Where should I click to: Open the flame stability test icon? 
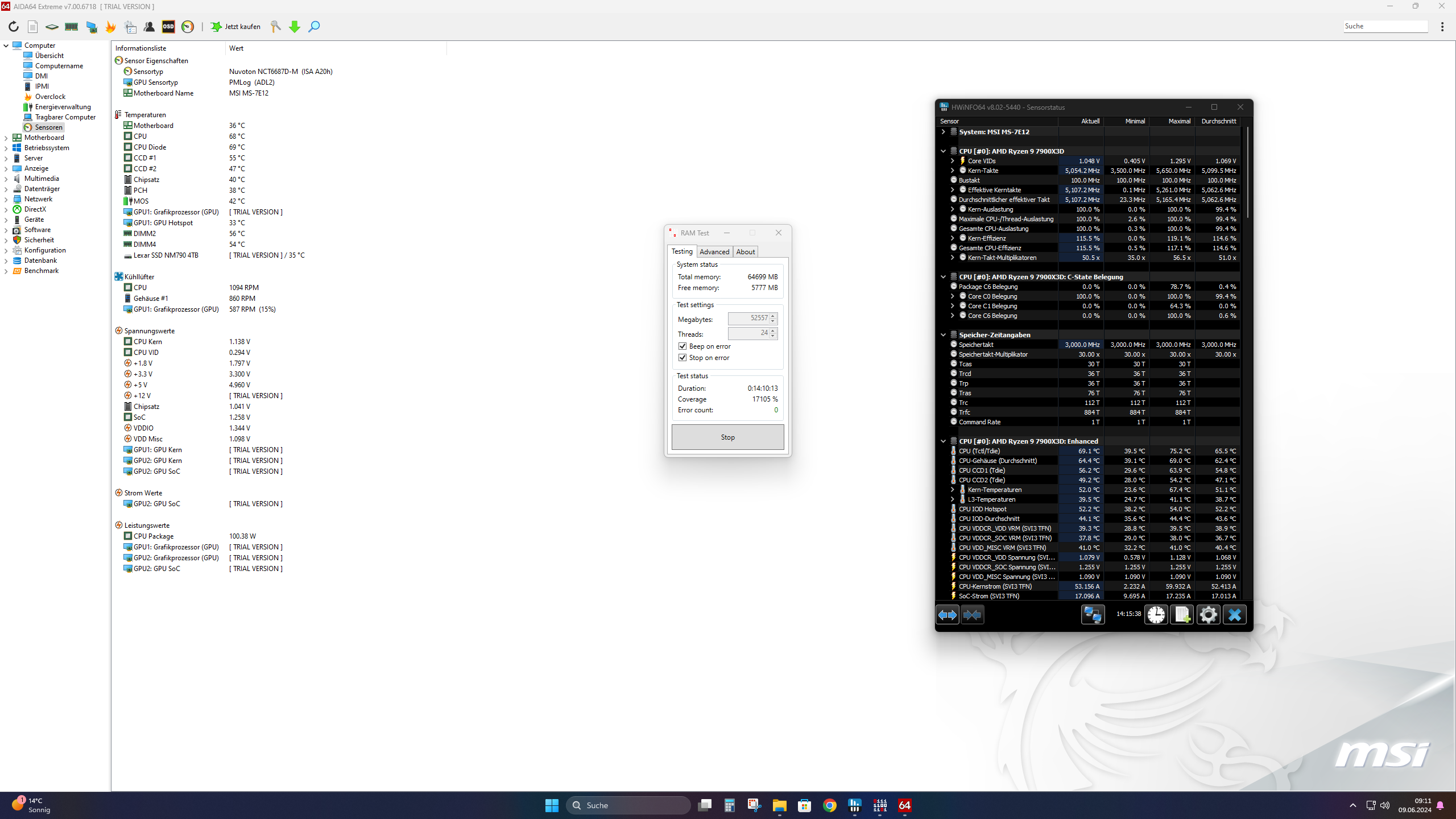pyautogui.click(x=110, y=27)
